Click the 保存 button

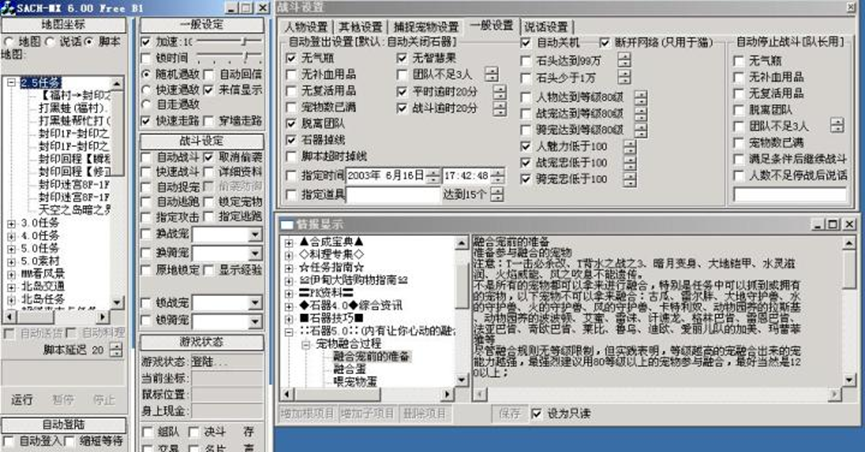509,413
